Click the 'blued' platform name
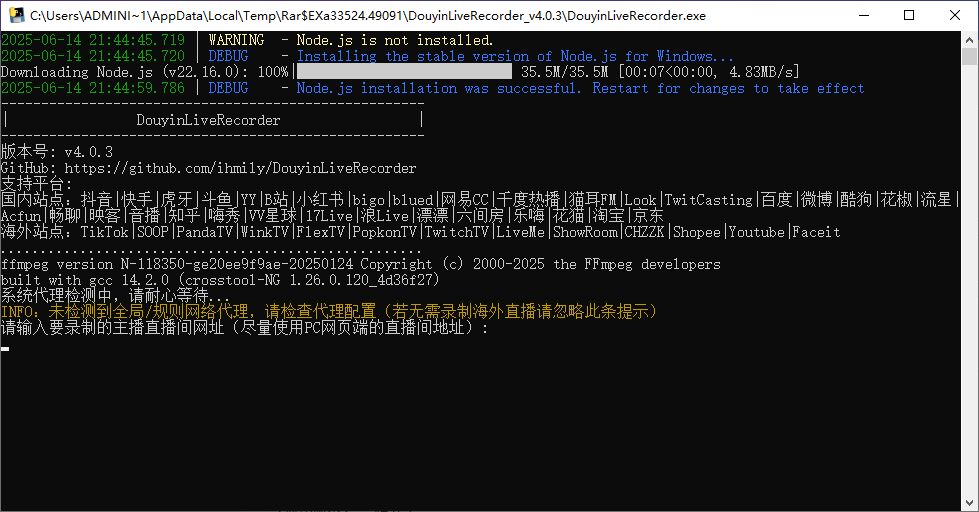 click(413, 200)
